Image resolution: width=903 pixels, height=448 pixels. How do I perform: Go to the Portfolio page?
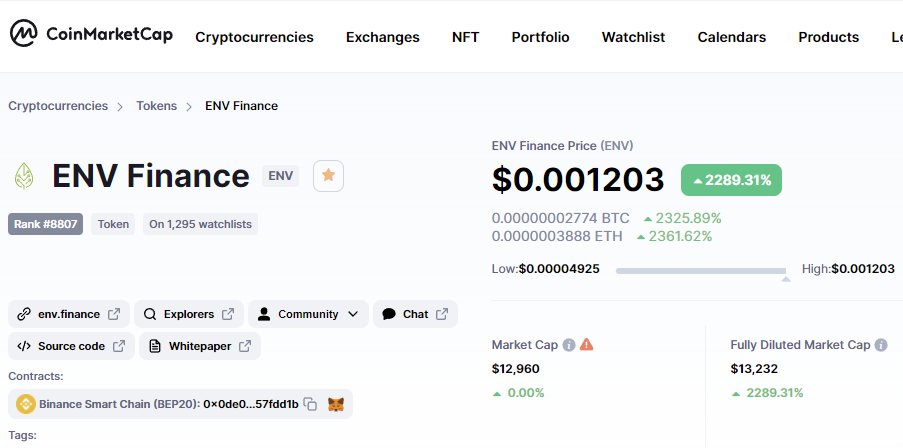(x=540, y=37)
